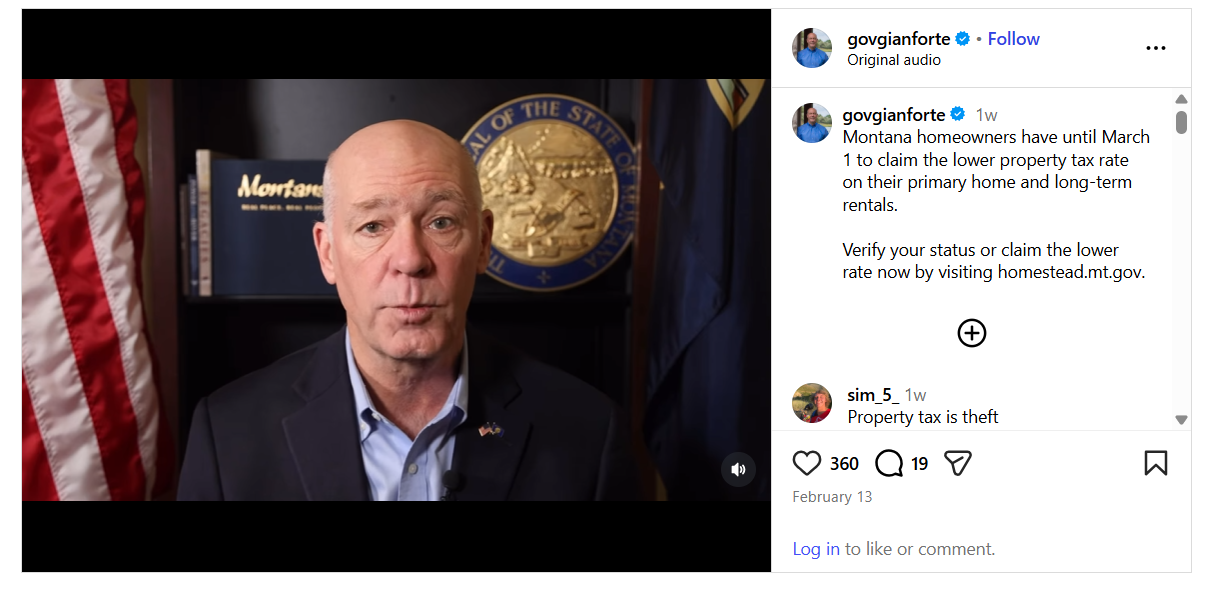The image size is (1218, 590).
Task: Follow the govgianforte account
Action: tap(1013, 39)
